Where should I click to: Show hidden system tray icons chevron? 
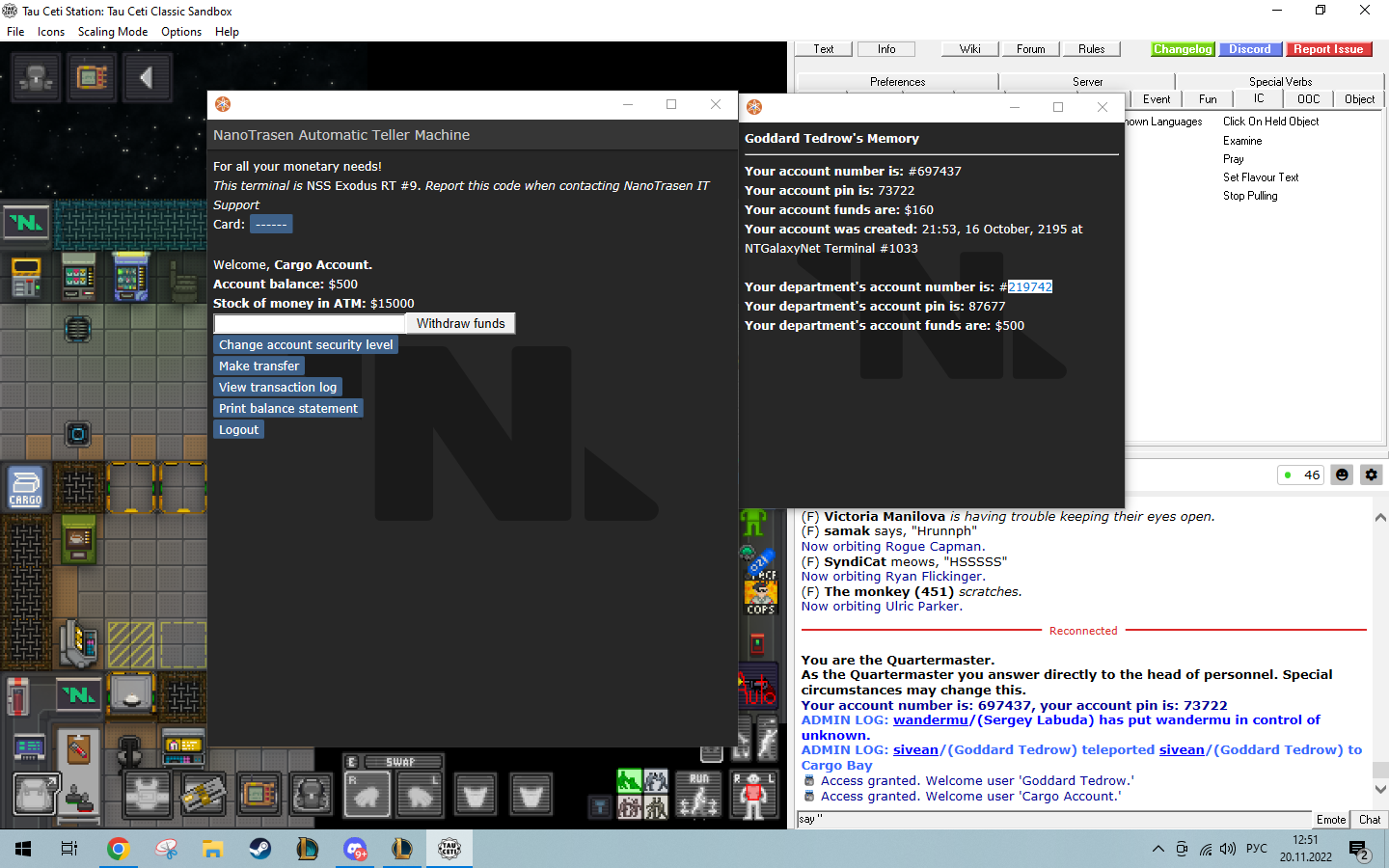pyautogui.click(x=1157, y=849)
